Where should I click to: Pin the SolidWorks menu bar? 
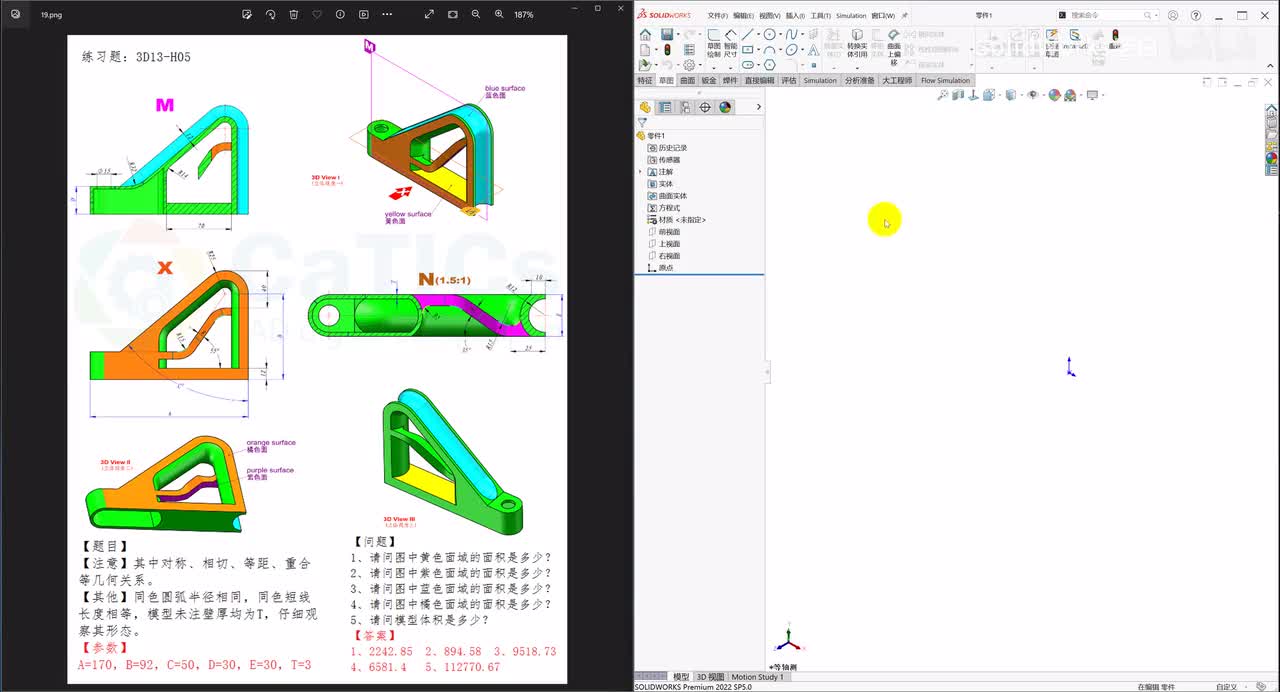pyautogui.click(x=905, y=16)
